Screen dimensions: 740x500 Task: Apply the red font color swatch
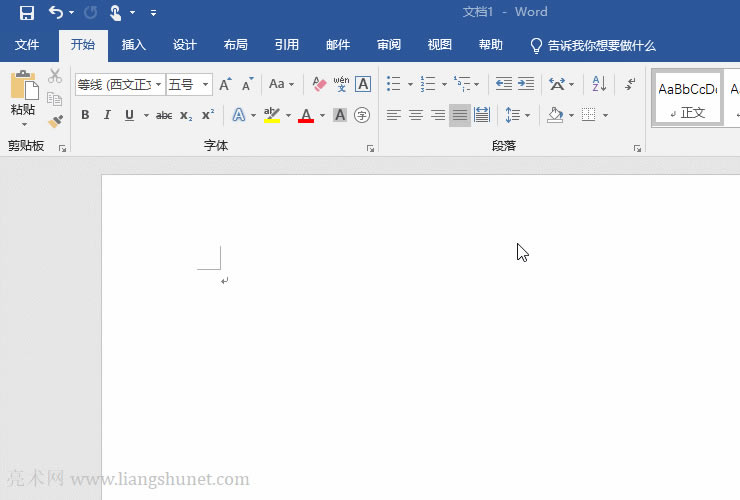[x=306, y=115]
